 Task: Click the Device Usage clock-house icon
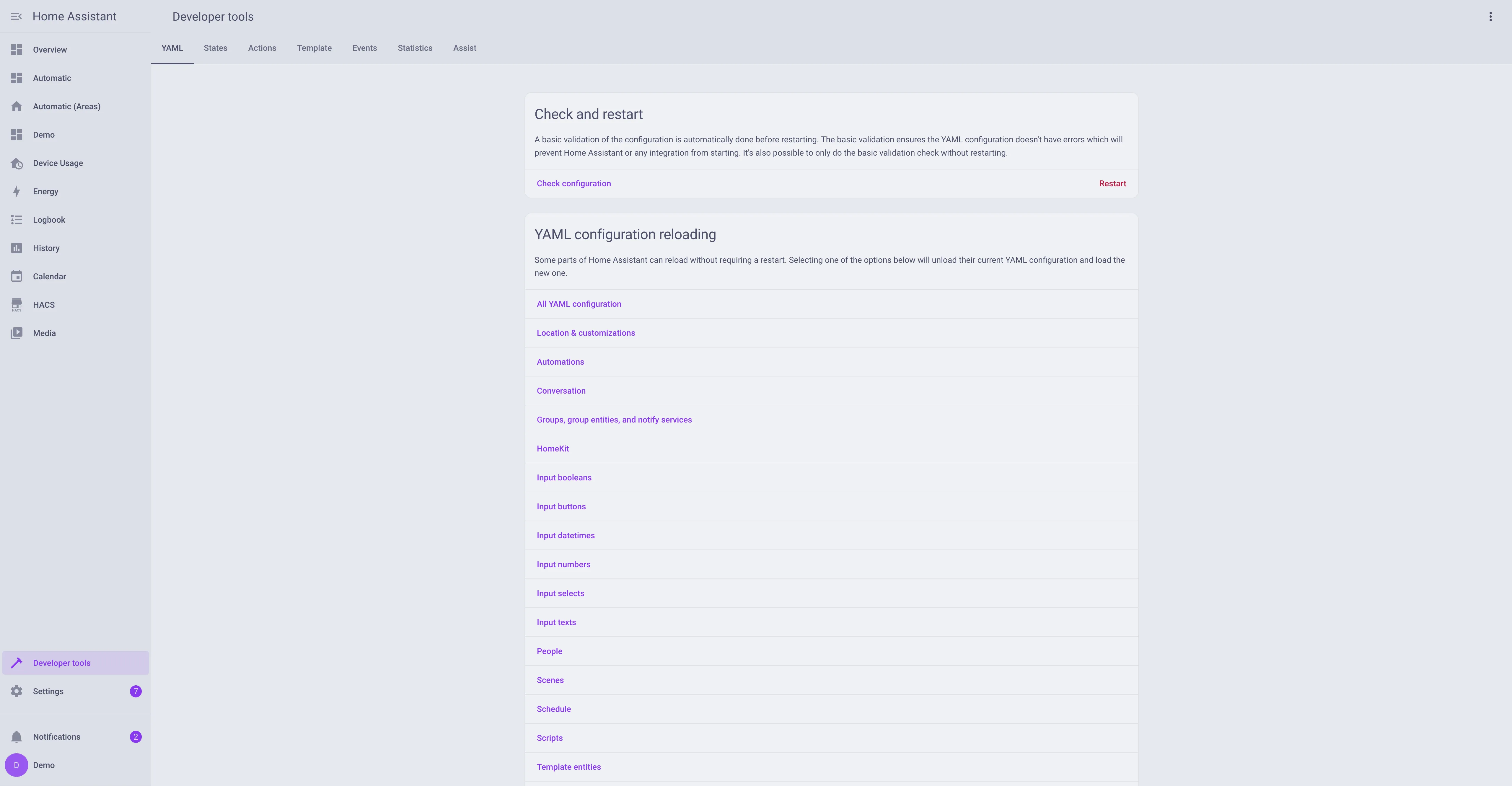point(17,163)
